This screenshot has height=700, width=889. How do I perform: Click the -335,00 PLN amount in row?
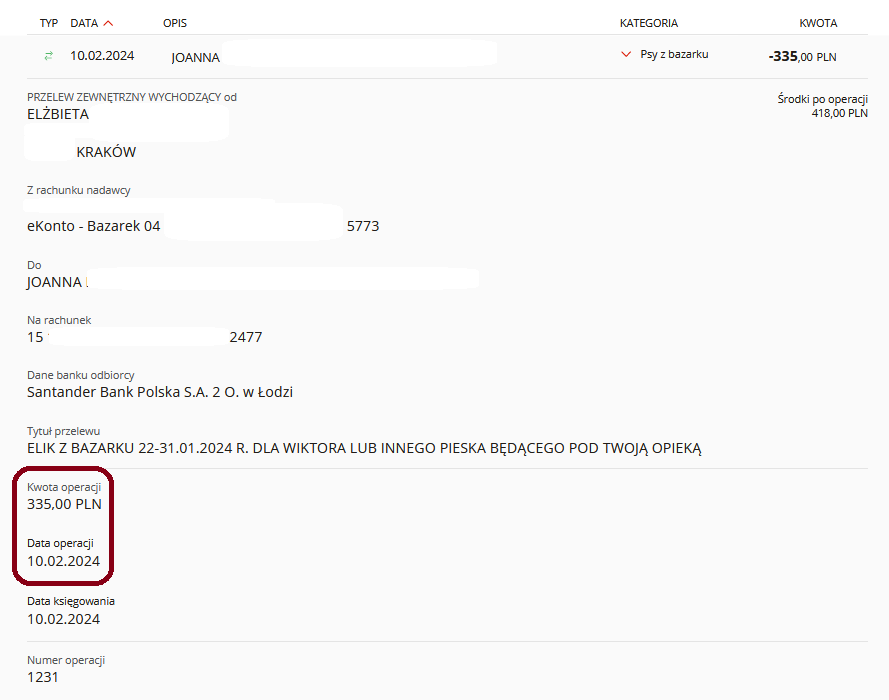[802, 57]
